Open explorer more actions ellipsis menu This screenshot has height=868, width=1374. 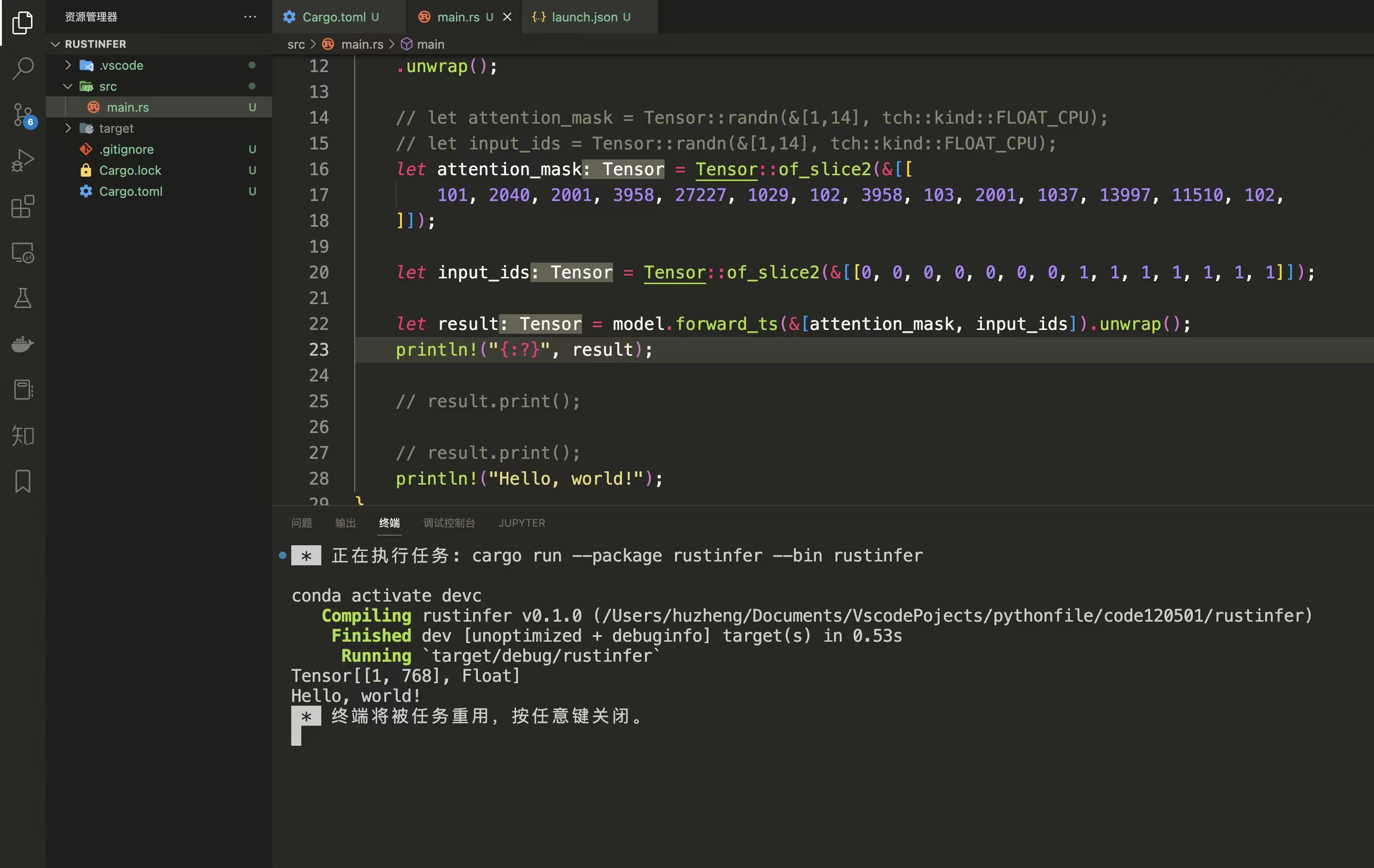pos(249,17)
